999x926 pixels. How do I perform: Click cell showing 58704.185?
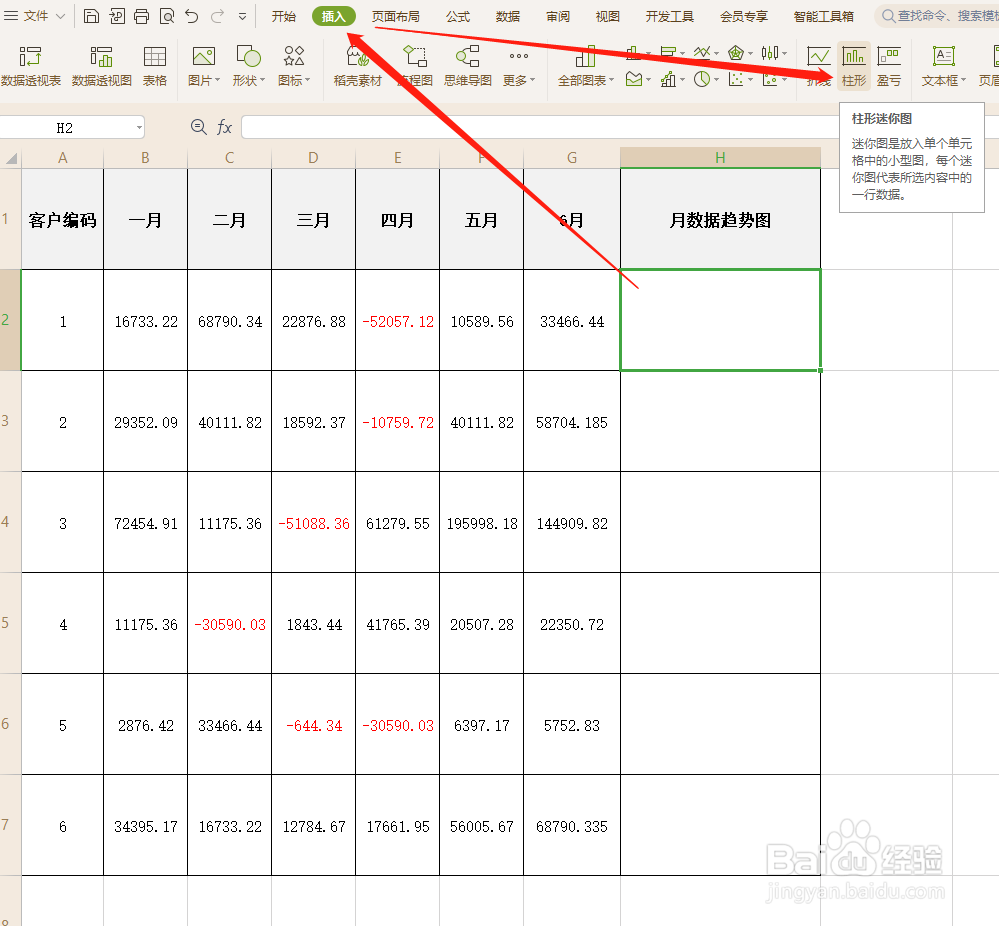pyautogui.click(x=571, y=422)
